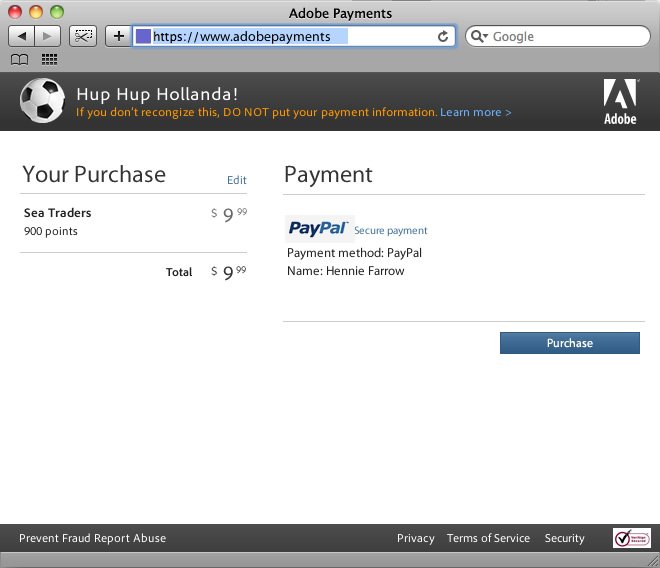Focus the address bar URL field
This screenshot has height=568, width=660.
(294, 36)
